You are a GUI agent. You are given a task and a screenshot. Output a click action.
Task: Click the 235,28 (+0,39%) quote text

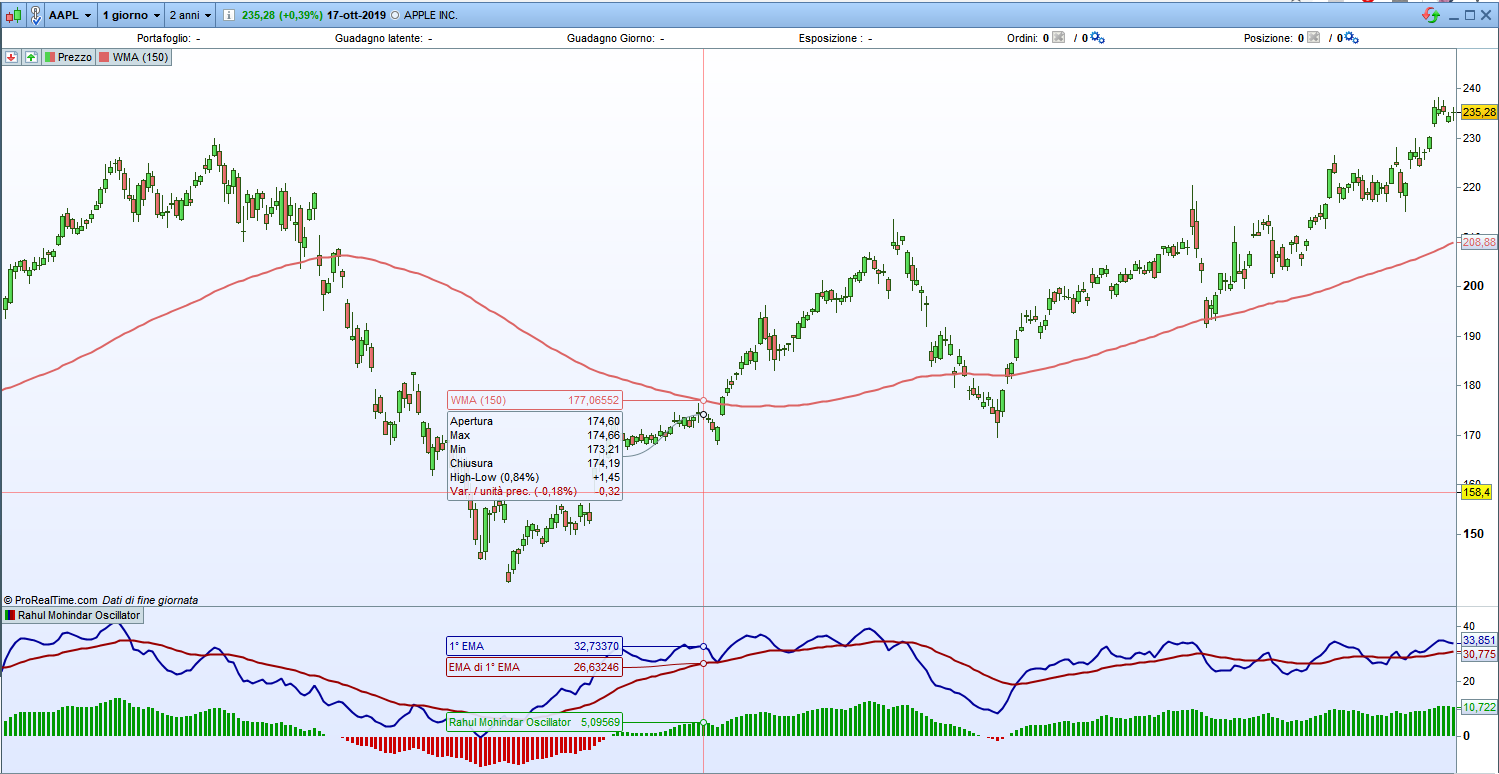[283, 16]
